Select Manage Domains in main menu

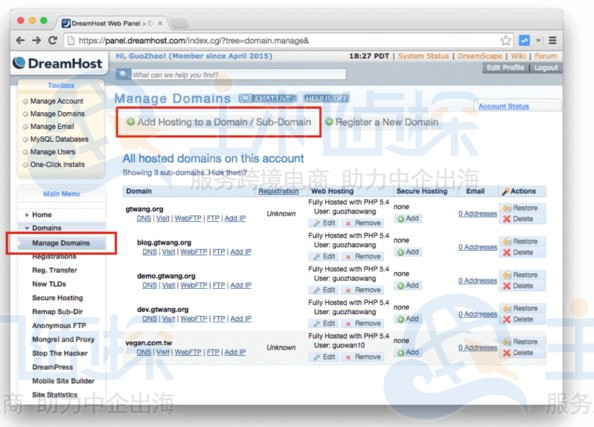pyautogui.click(x=61, y=243)
